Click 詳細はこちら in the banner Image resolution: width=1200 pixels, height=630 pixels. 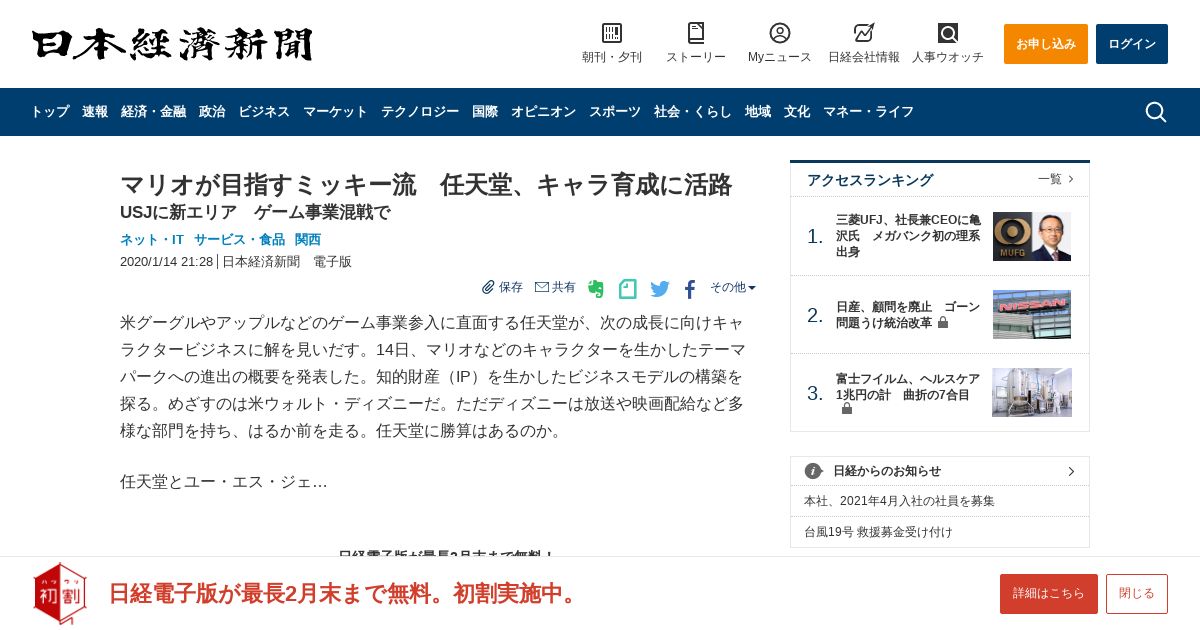coord(1049,594)
